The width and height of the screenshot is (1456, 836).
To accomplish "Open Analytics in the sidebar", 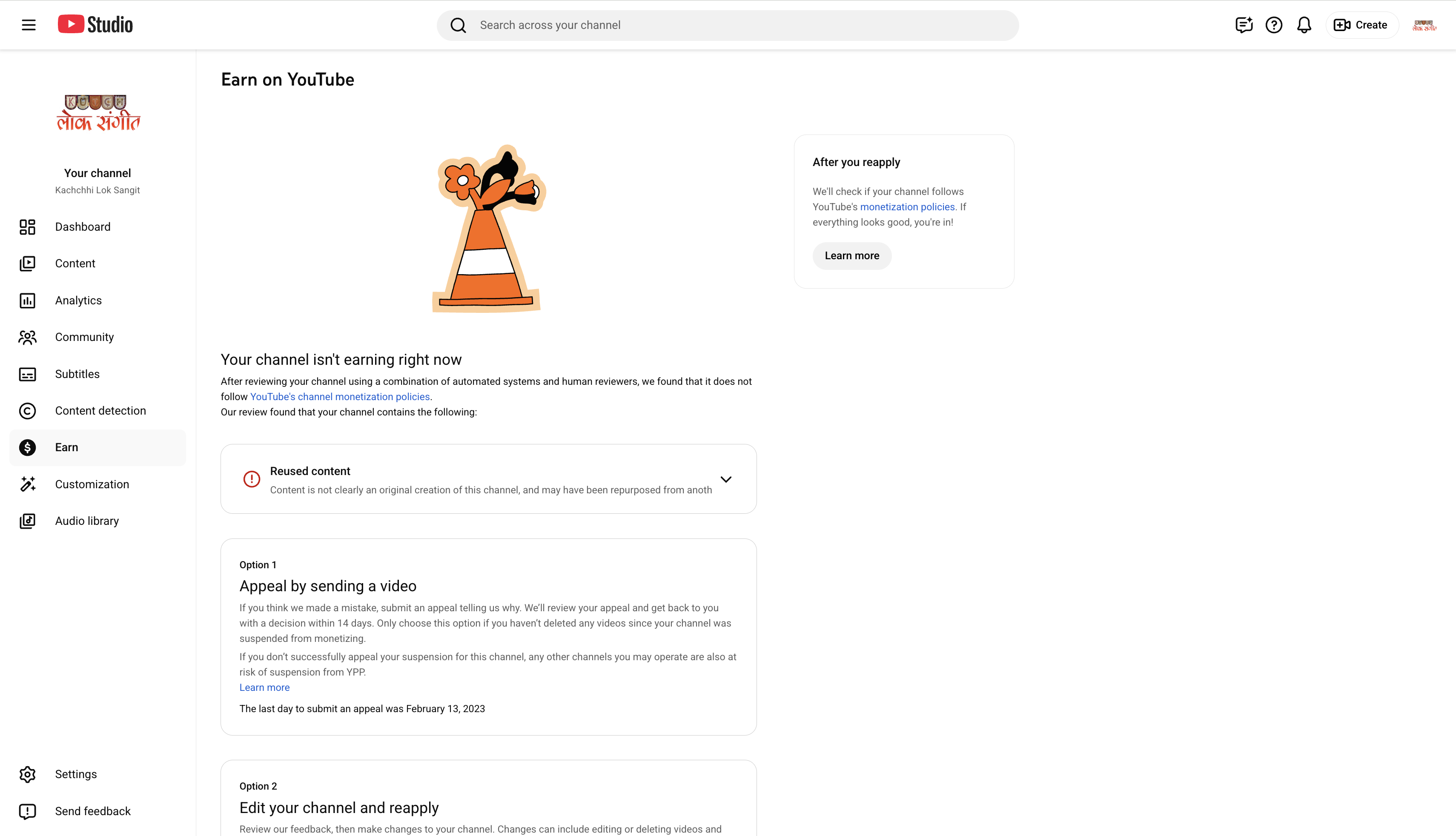I will [x=97, y=300].
